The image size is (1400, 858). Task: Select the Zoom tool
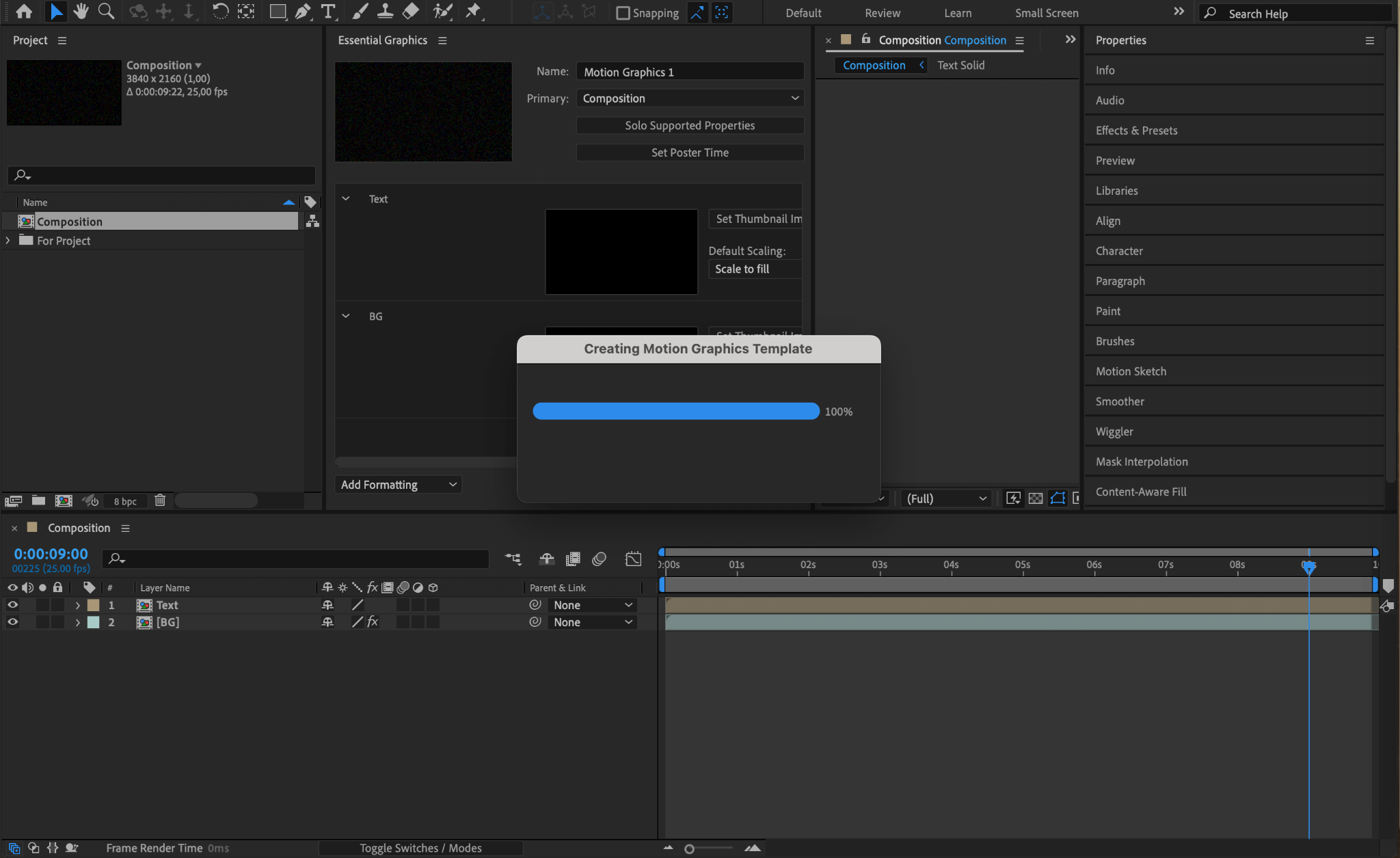pos(106,12)
